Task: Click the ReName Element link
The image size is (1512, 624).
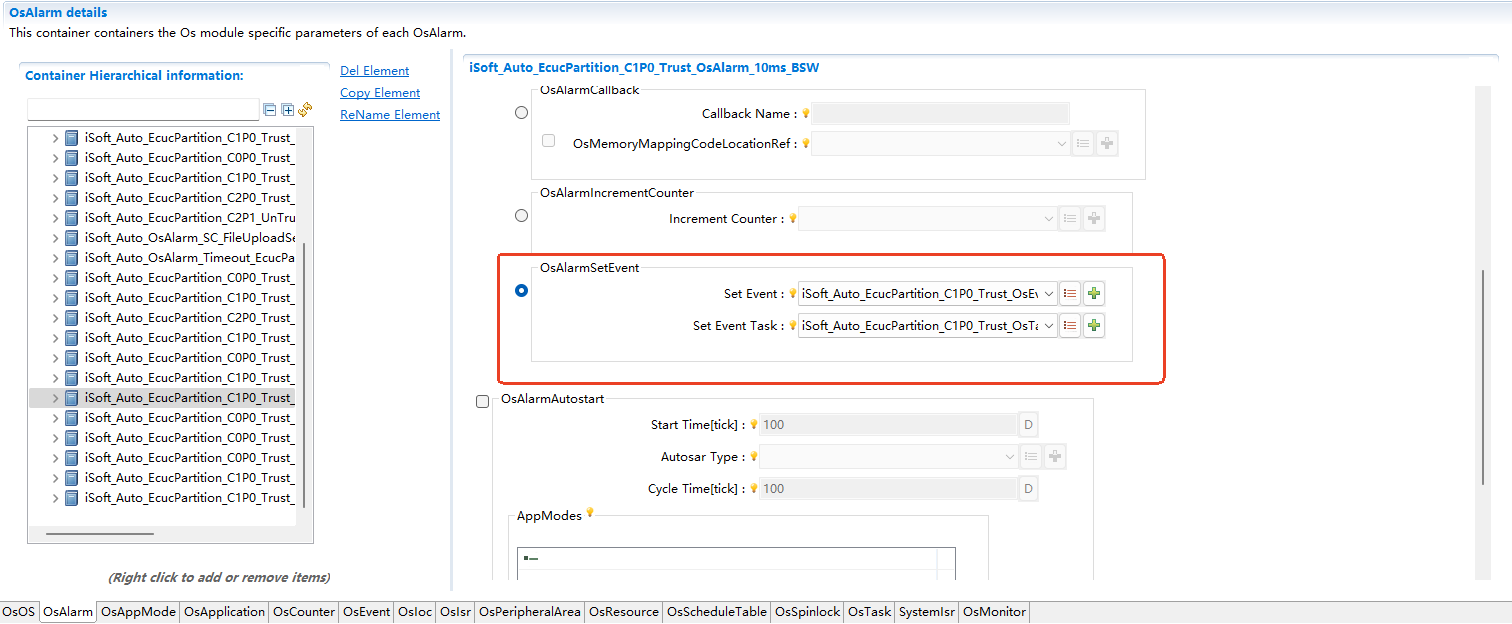Action: point(390,115)
